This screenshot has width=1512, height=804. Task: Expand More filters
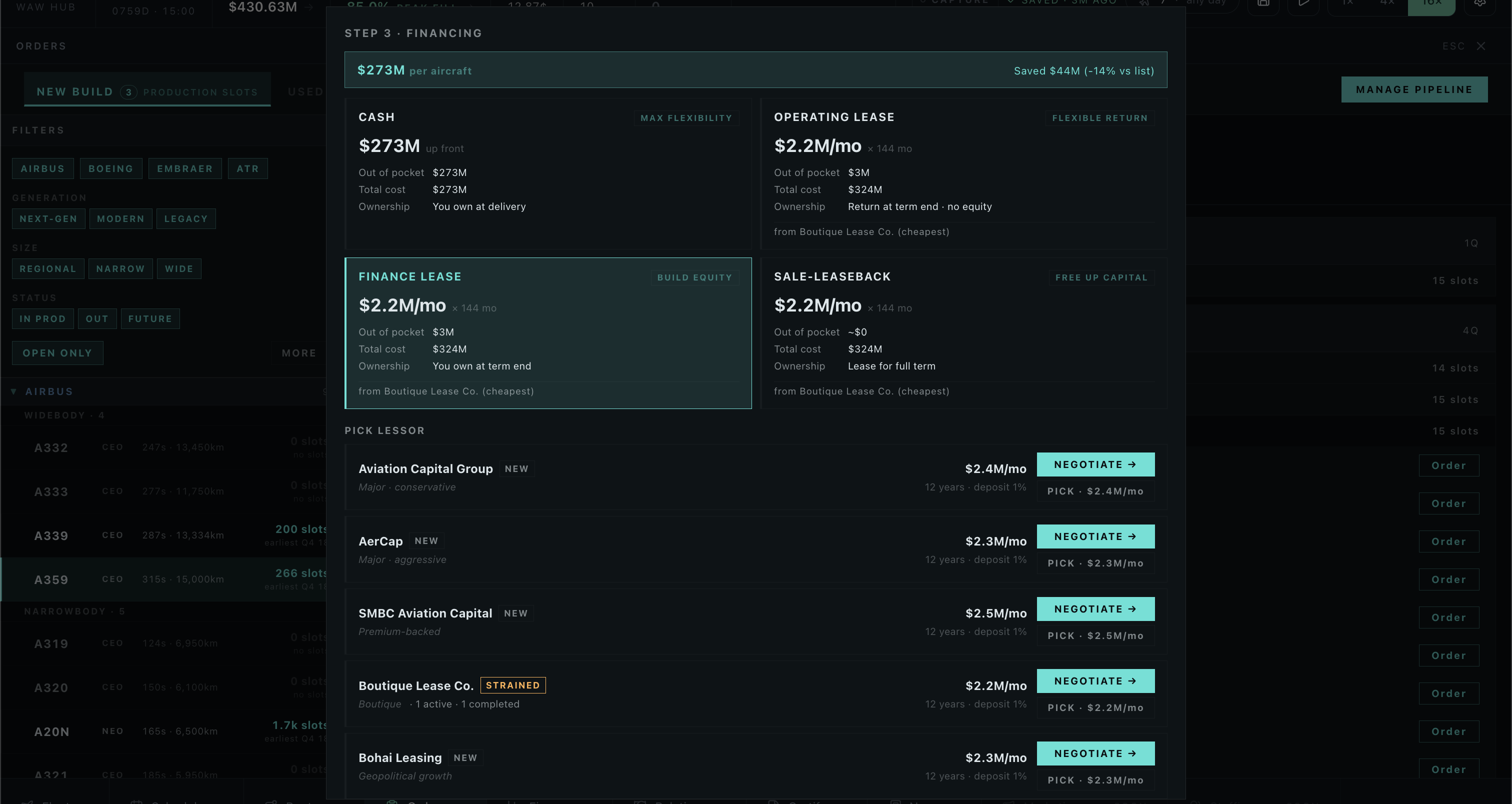pyautogui.click(x=299, y=352)
